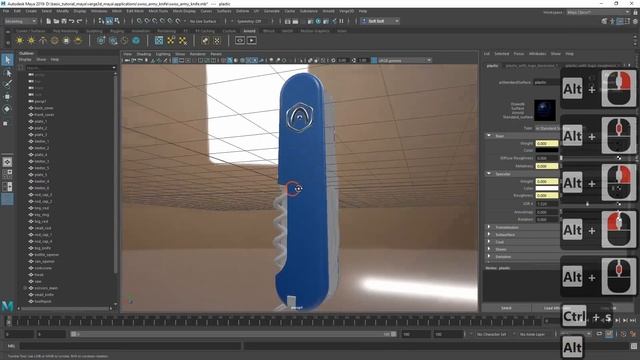Select the Lasso tool in toolbox
The height and width of the screenshot is (360, 640).
point(7,73)
